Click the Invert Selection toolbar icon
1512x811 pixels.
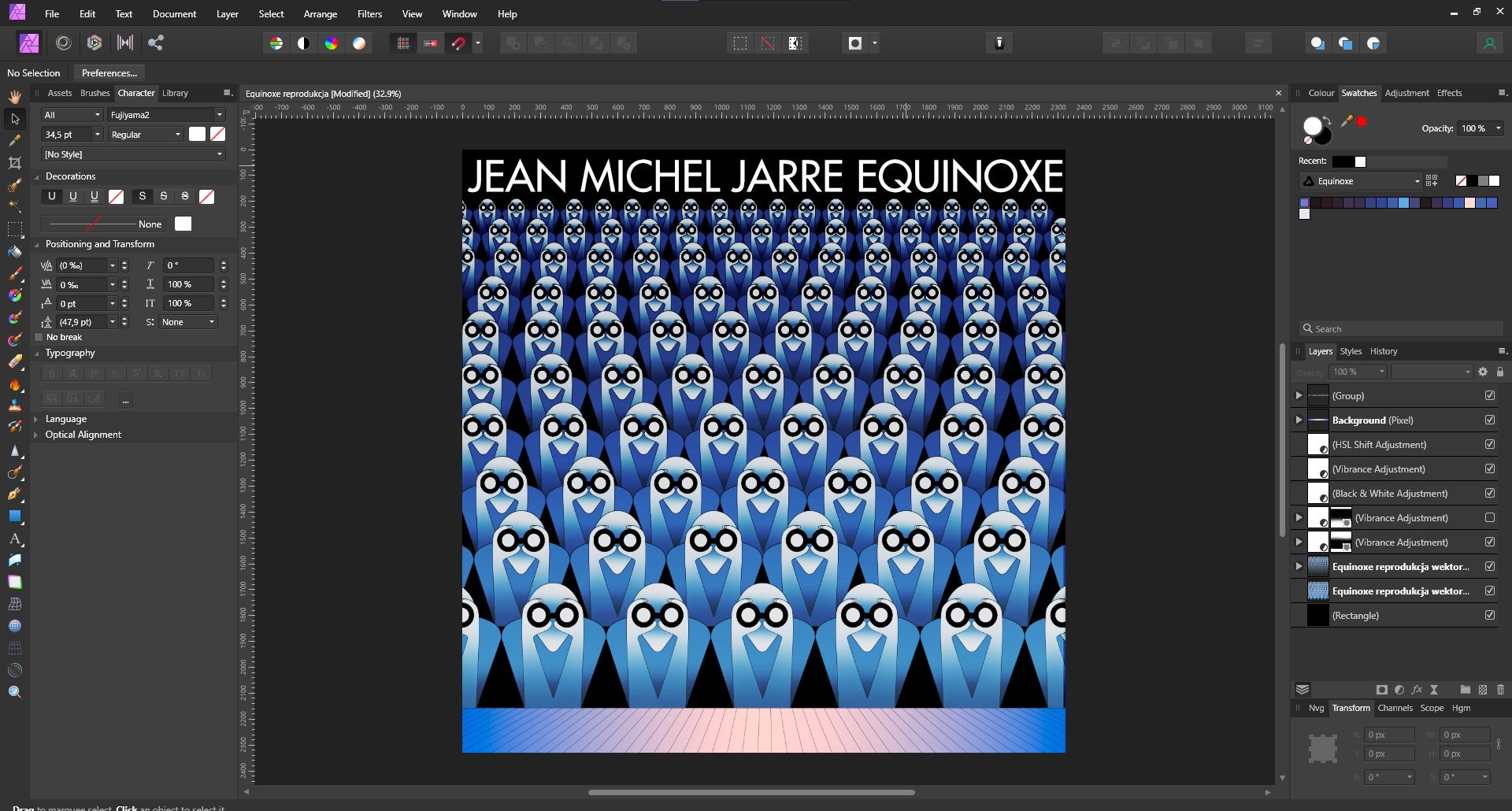[795, 43]
